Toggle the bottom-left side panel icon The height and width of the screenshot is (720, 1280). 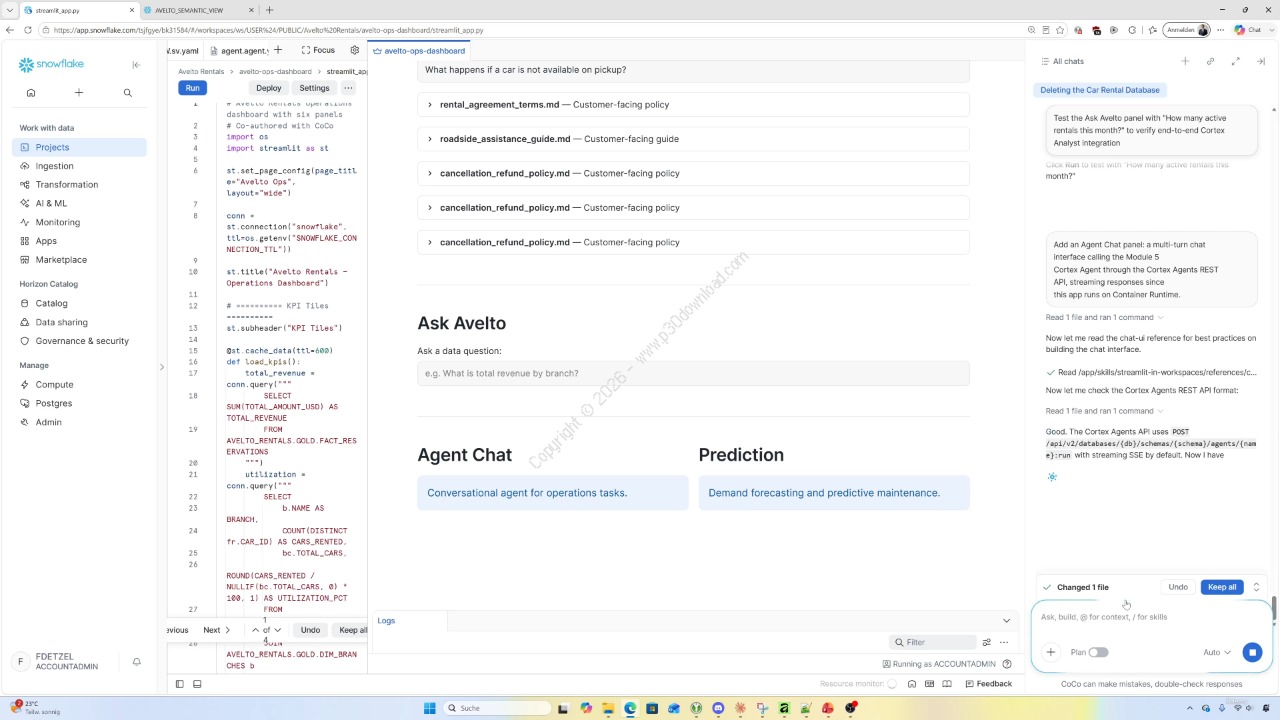(180, 684)
